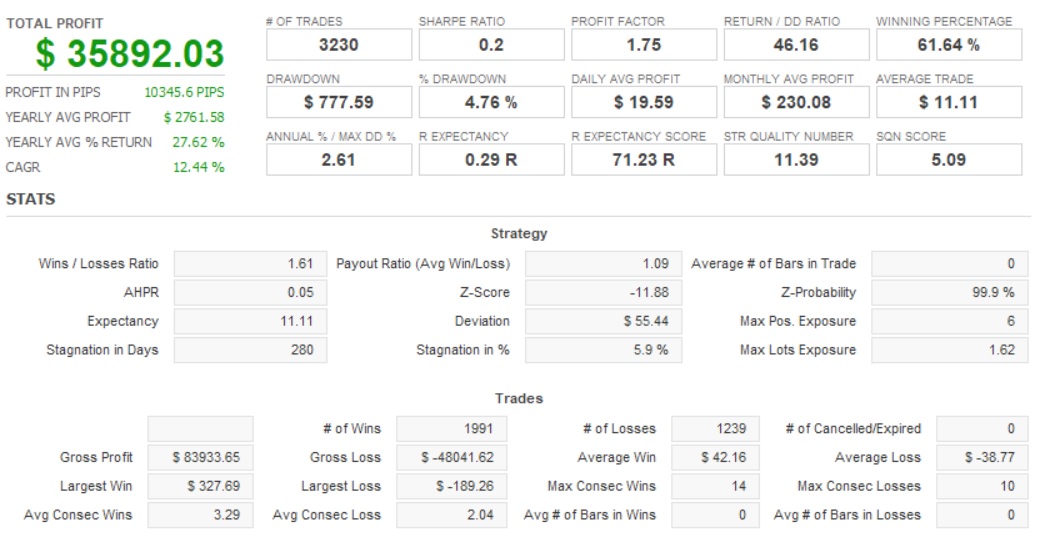Screen dimensions: 1046x542
Task: Click the Sharpe Ratio value box
Action: (x=491, y=45)
